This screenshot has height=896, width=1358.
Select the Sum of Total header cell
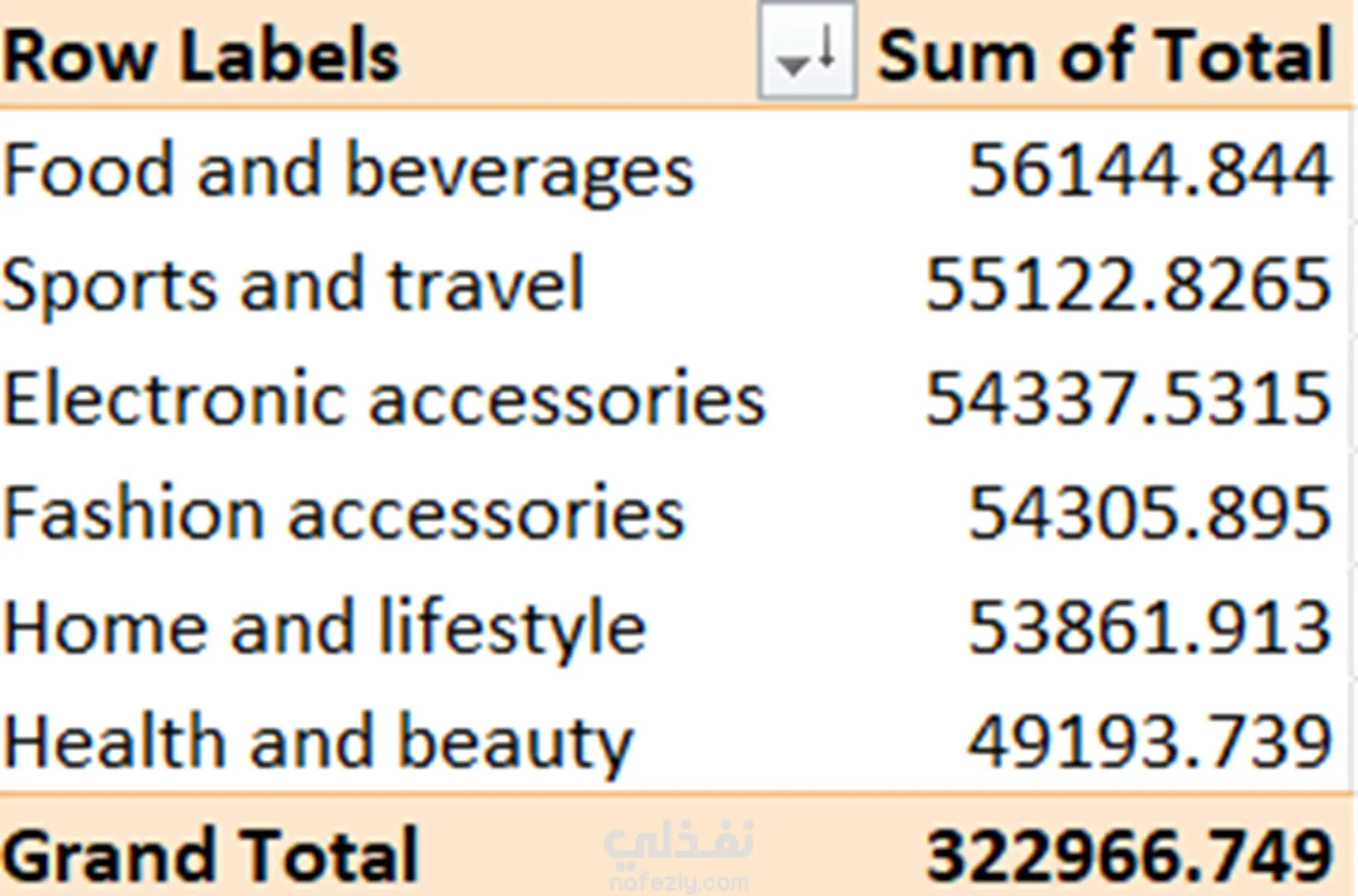[1105, 55]
